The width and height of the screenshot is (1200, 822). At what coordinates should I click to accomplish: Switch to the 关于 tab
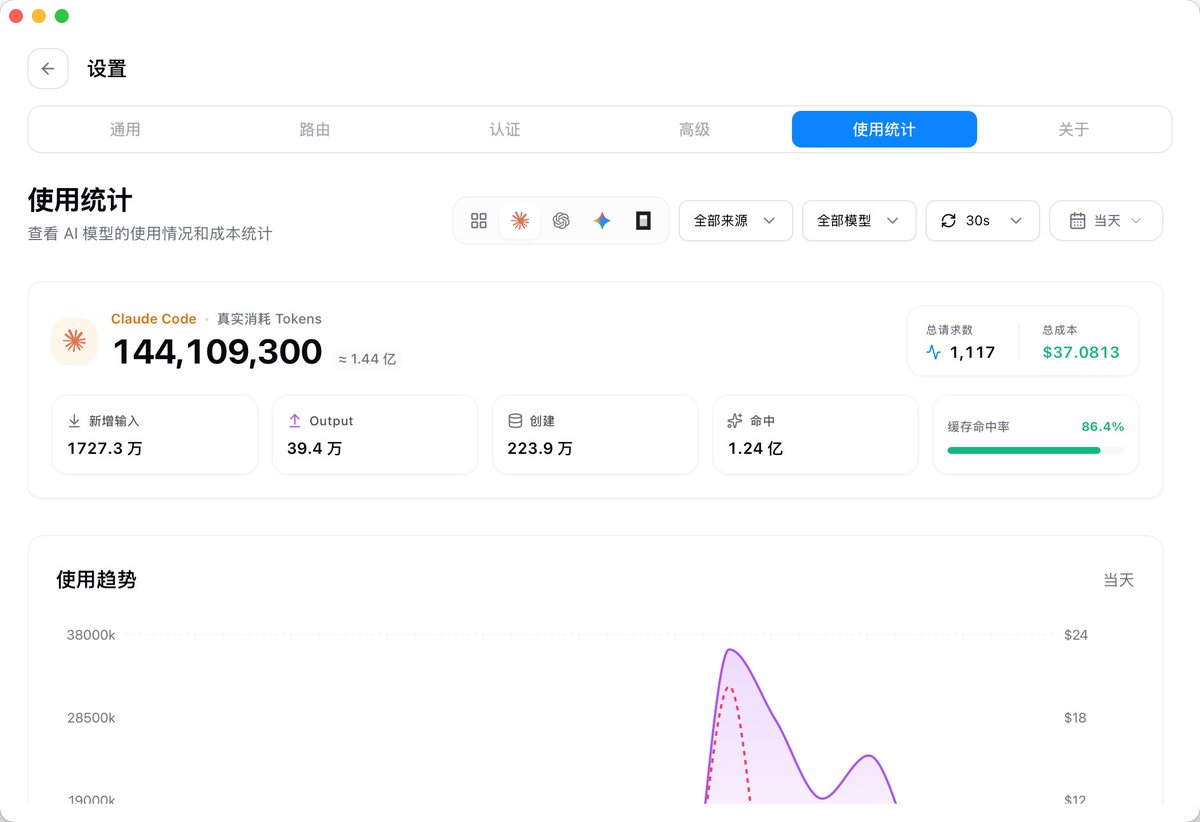pos(1074,129)
